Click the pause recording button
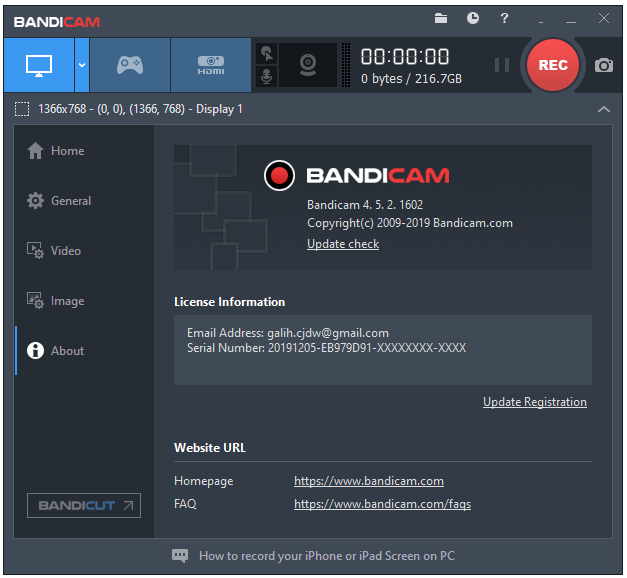Viewport: 627px width, 578px height. [501, 65]
